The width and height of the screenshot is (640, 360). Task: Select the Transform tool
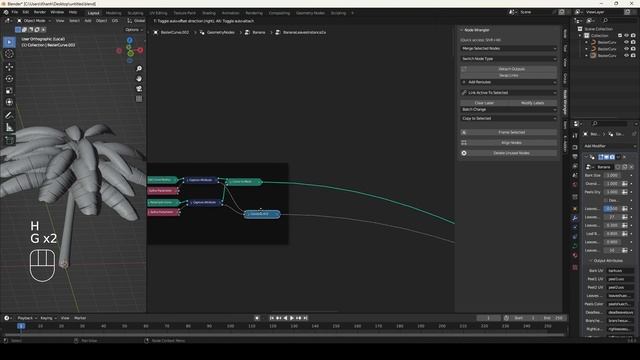9,102
